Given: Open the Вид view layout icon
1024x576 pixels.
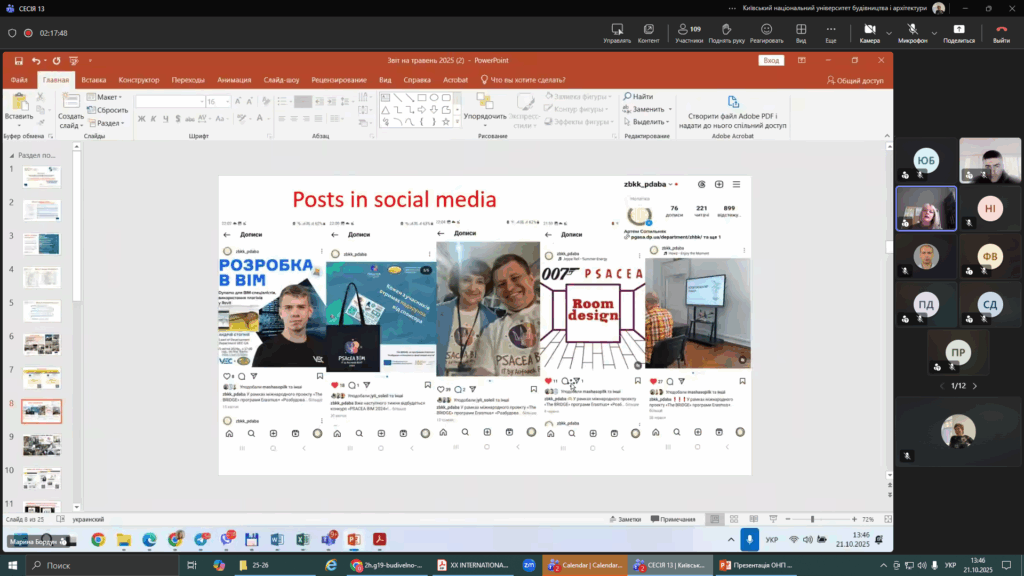Looking at the screenshot, I should tap(801, 30).
